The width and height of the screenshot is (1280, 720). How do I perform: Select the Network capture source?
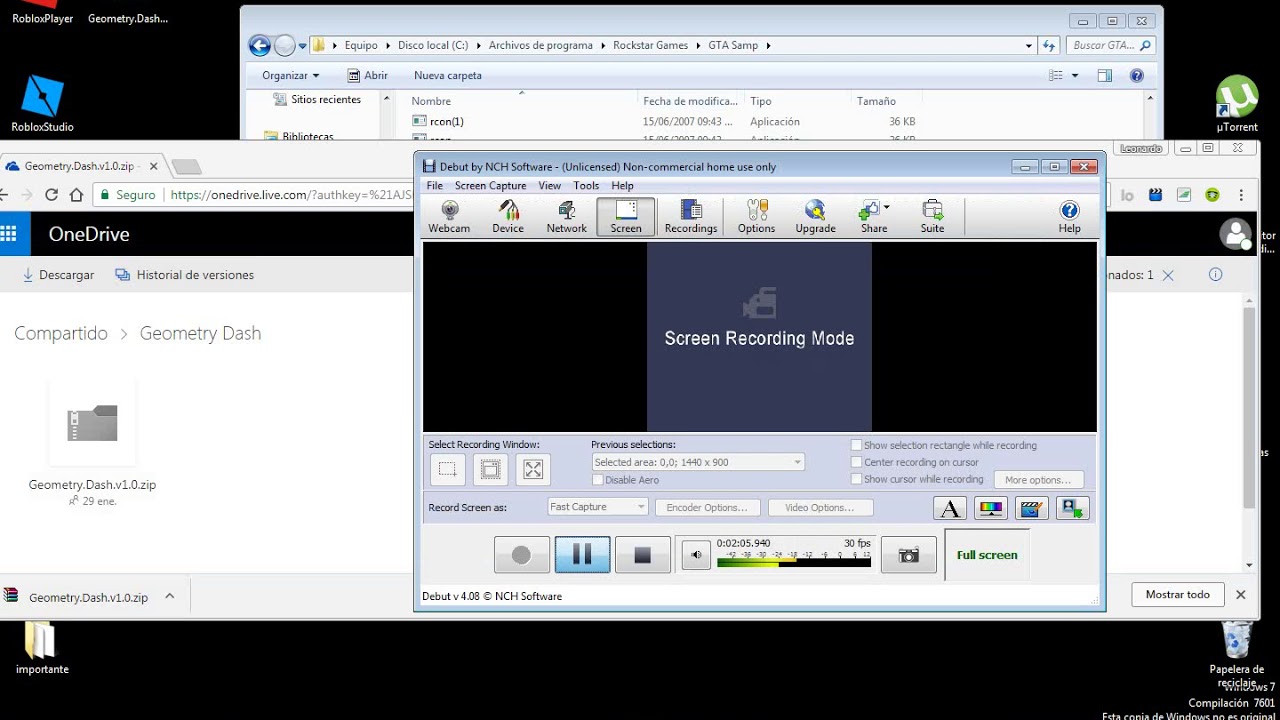[x=566, y=217]
